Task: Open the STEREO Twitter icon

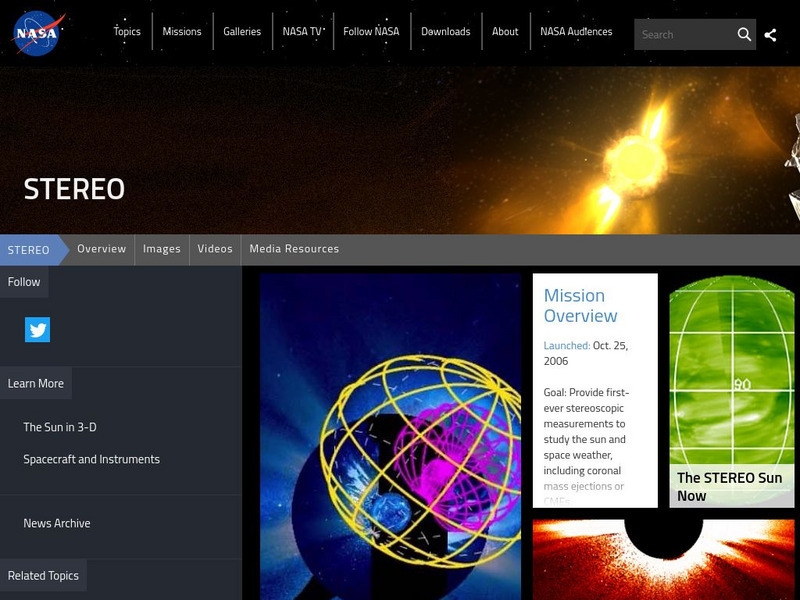Action: coord(37,330)
